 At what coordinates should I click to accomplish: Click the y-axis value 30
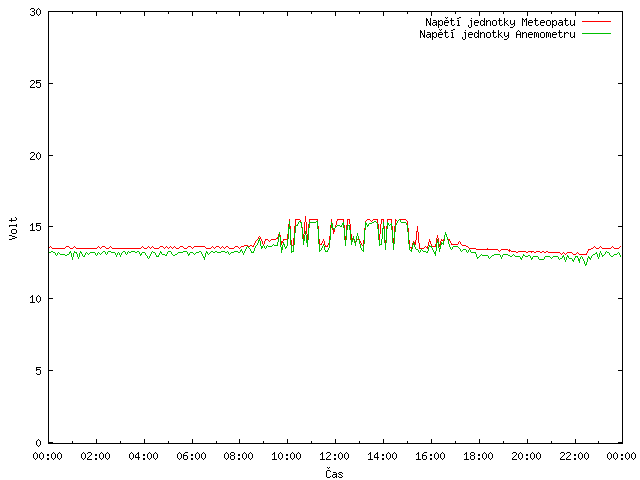pos(36,12)
